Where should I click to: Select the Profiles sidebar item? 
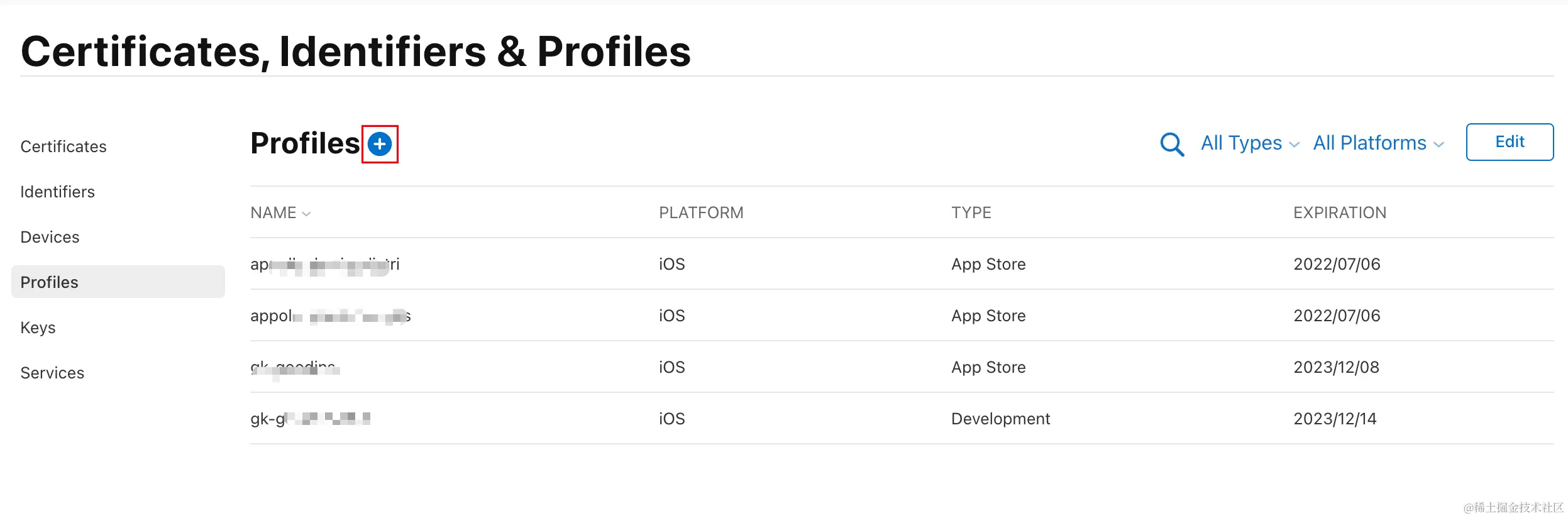pyautogui.click(x=50, y=282)
